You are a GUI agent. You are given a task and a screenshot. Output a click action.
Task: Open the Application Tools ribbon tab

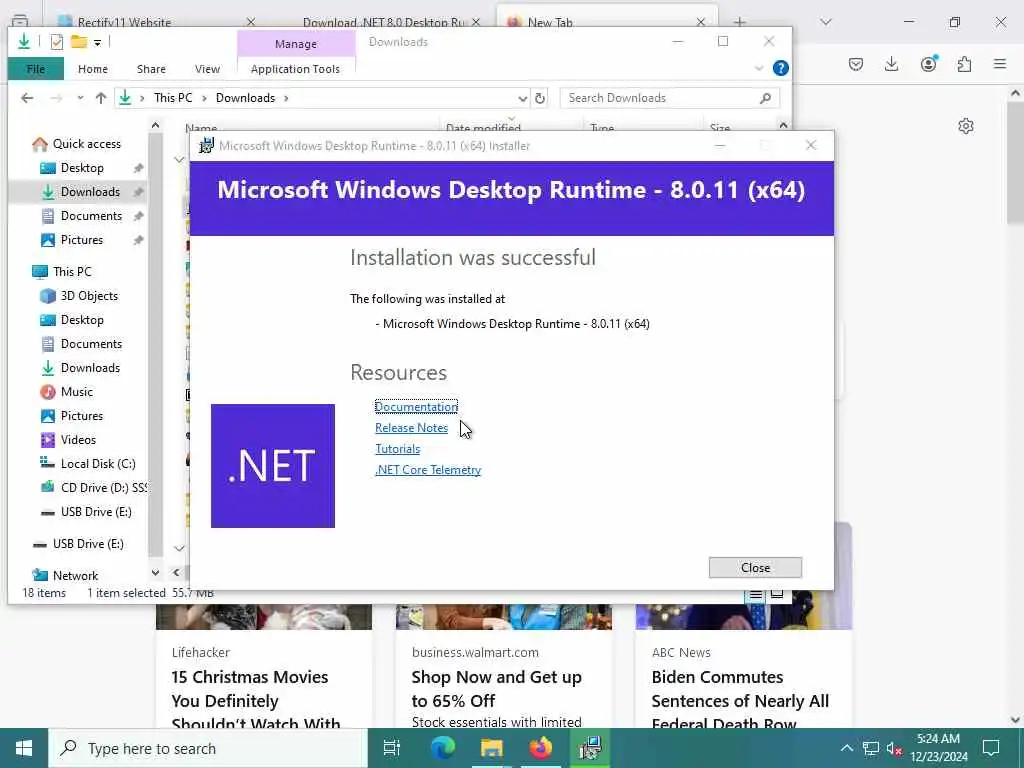[x=295, y=69]
